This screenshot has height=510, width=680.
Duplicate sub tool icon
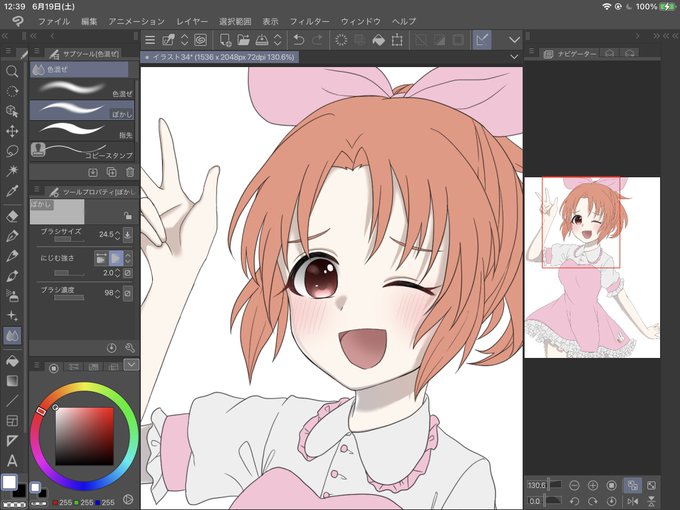click(111, 172)
